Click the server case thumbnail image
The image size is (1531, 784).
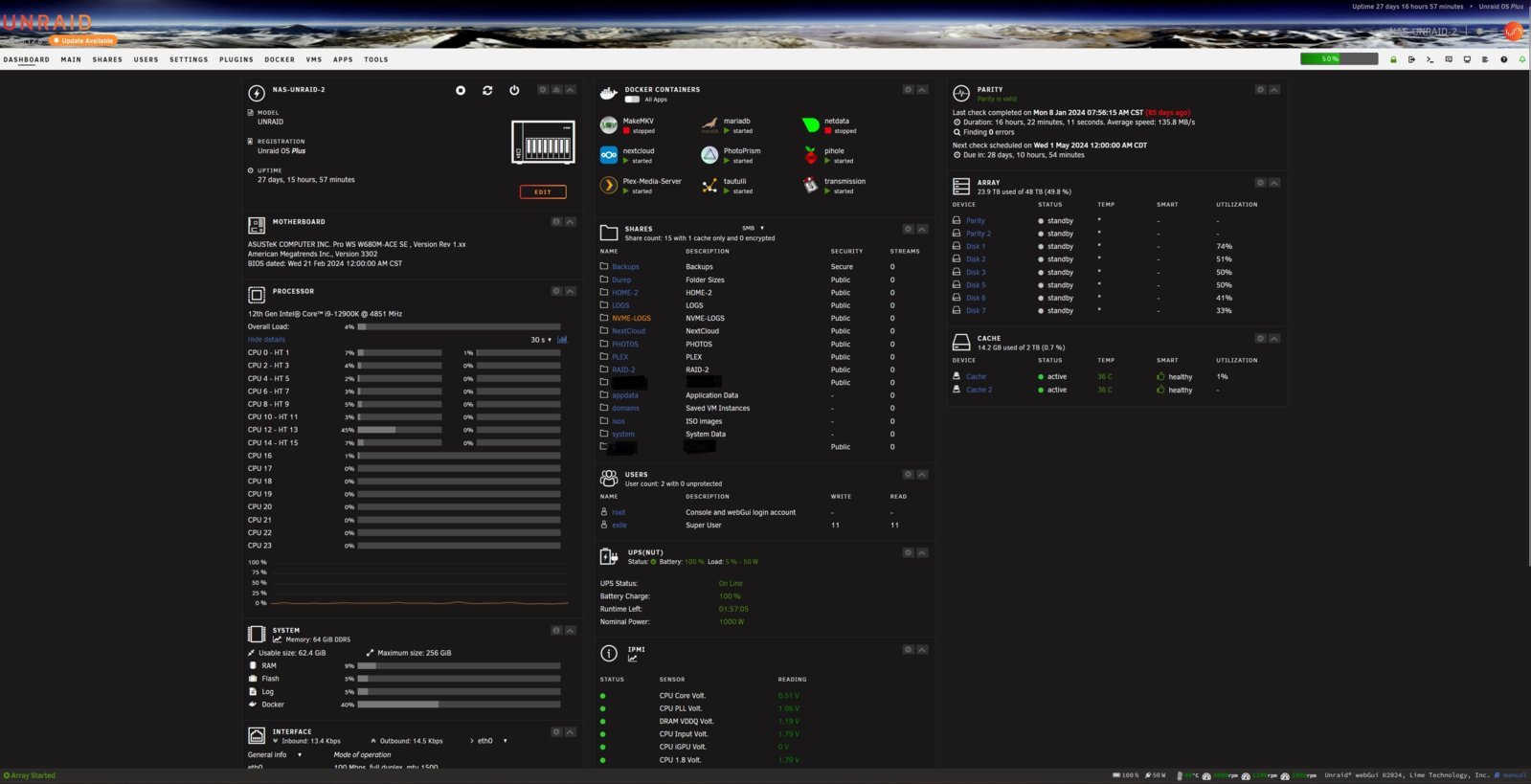coord(543,142)
